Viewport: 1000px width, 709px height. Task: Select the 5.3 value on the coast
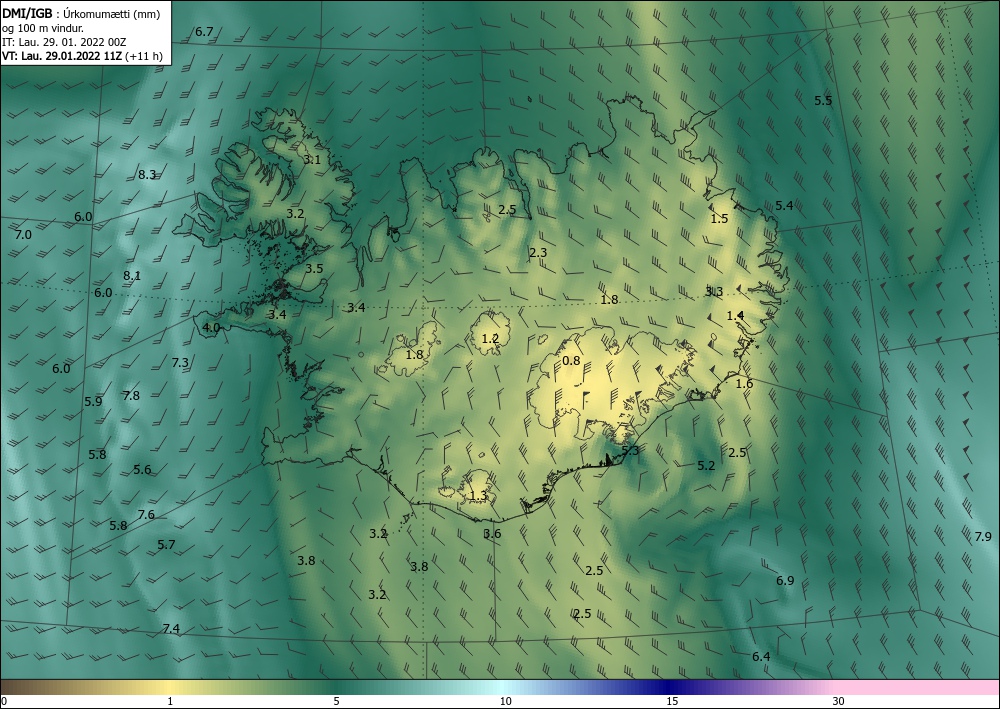tap(630, 451)
